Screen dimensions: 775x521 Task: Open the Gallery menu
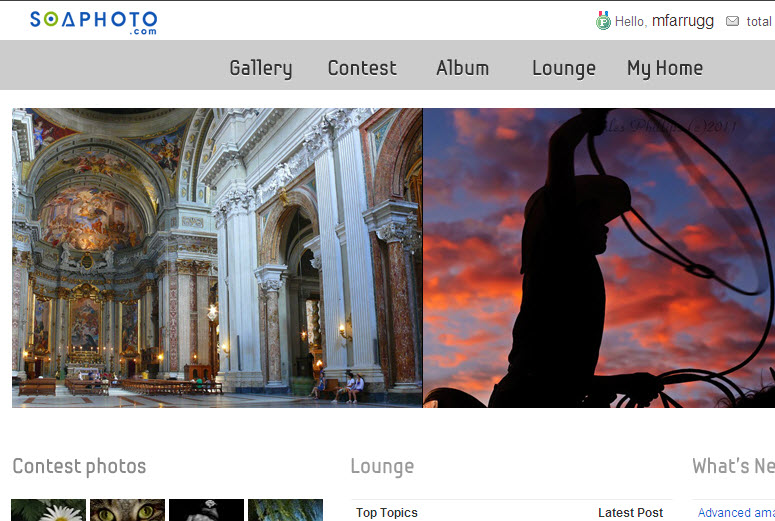click(x=260, y=68)
